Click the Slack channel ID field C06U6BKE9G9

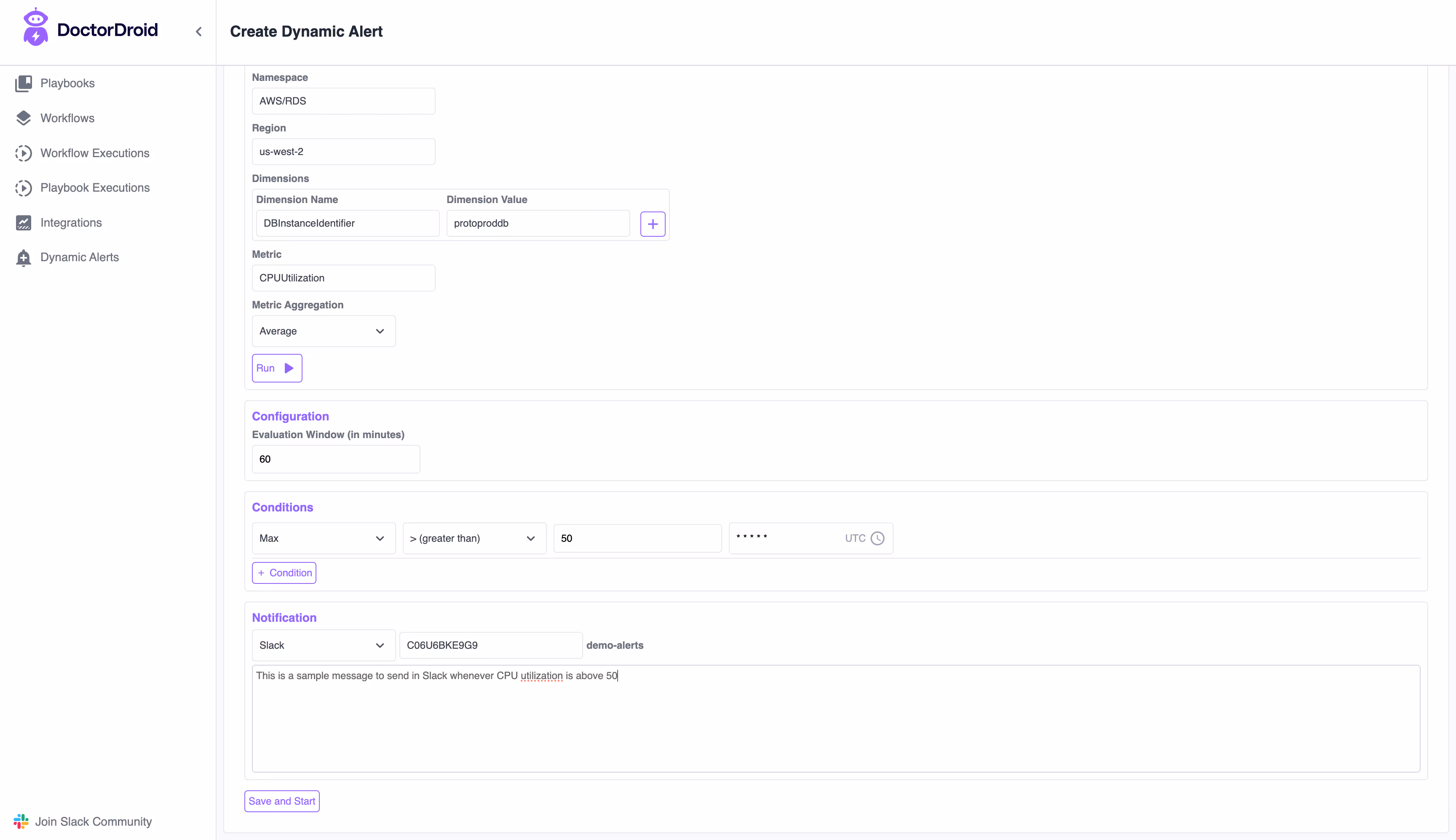tap(491, 645)
